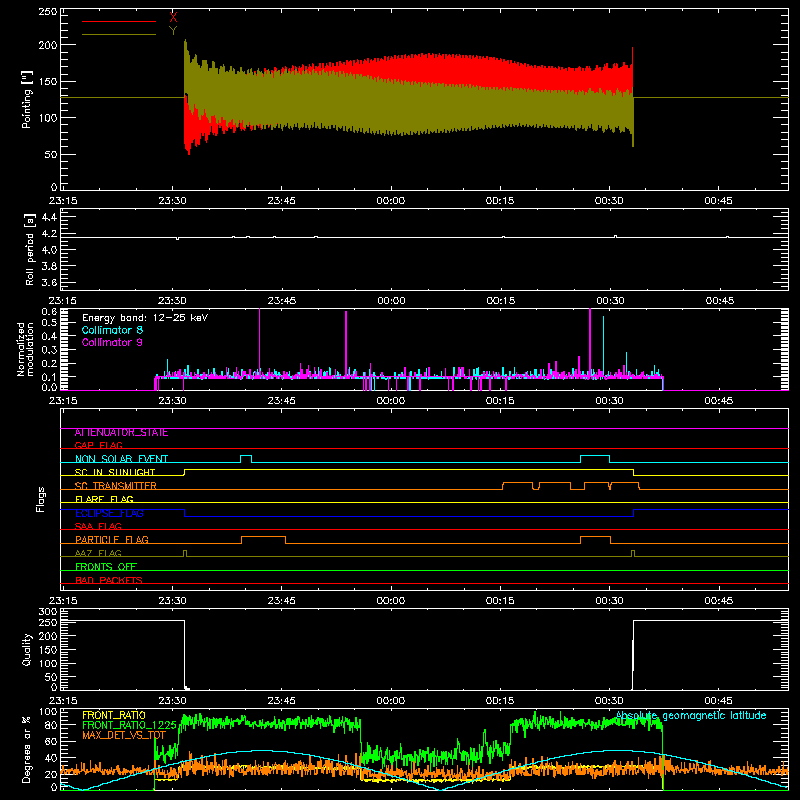Select the SC_TRANSMITTER flag label
The image size is (800, 800).
tap(116, 486)
